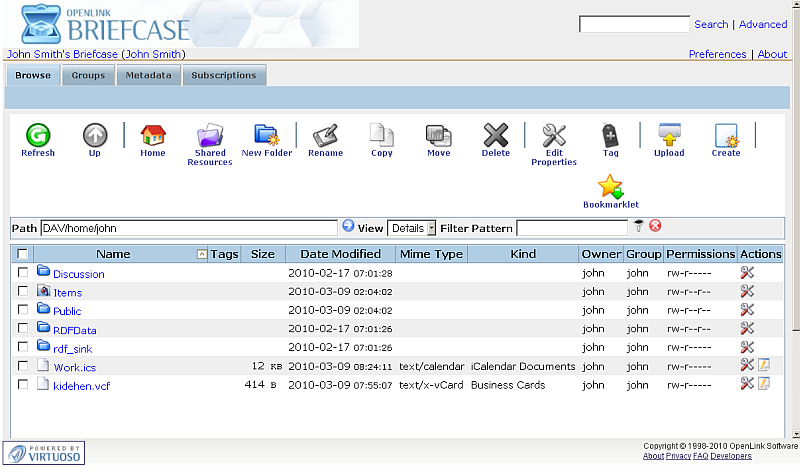Switch to the Groups tab
The width and height of the screenshot is (800, 476).
point(88,75)
